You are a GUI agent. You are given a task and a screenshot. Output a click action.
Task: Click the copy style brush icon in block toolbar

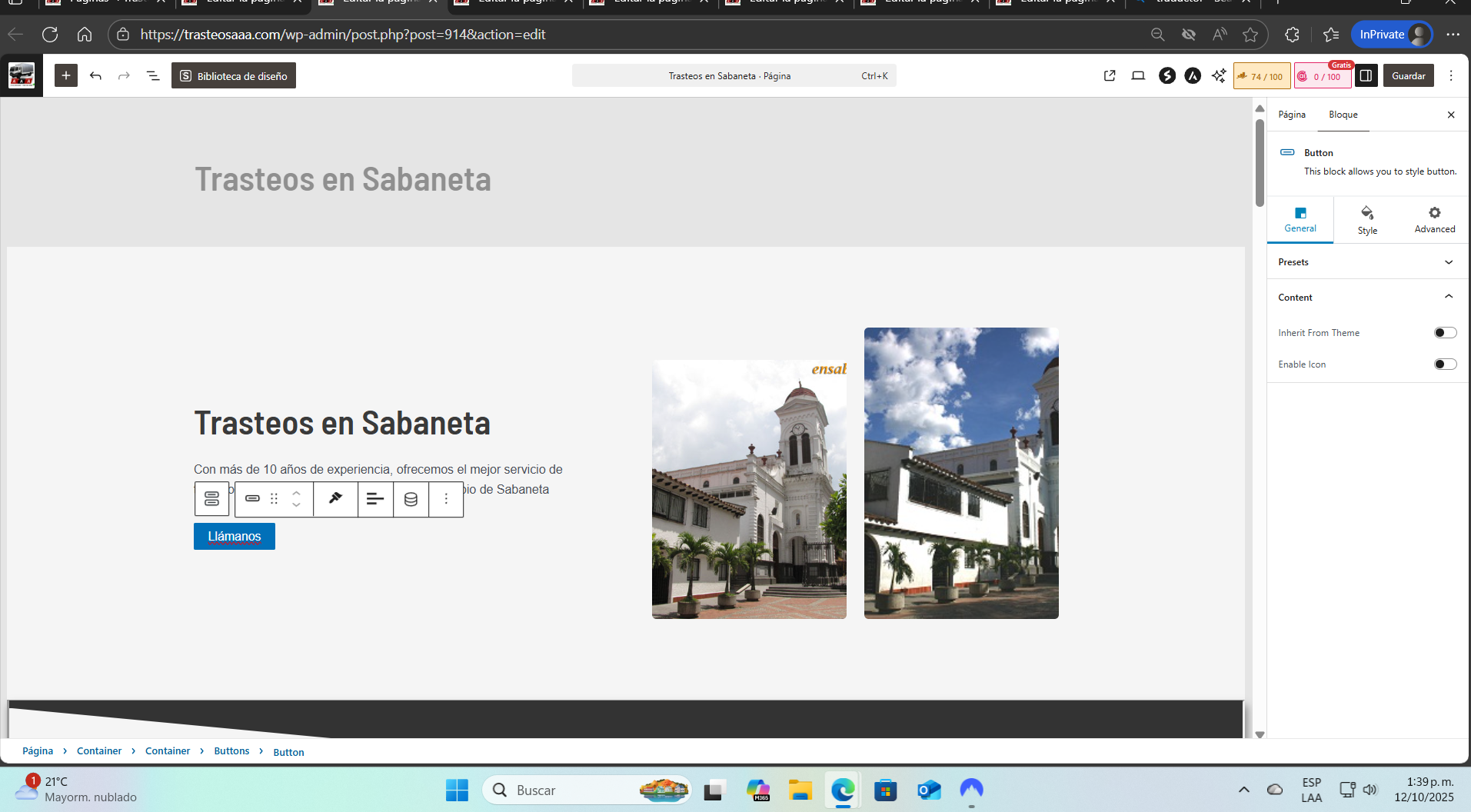[x=335, y=498]
